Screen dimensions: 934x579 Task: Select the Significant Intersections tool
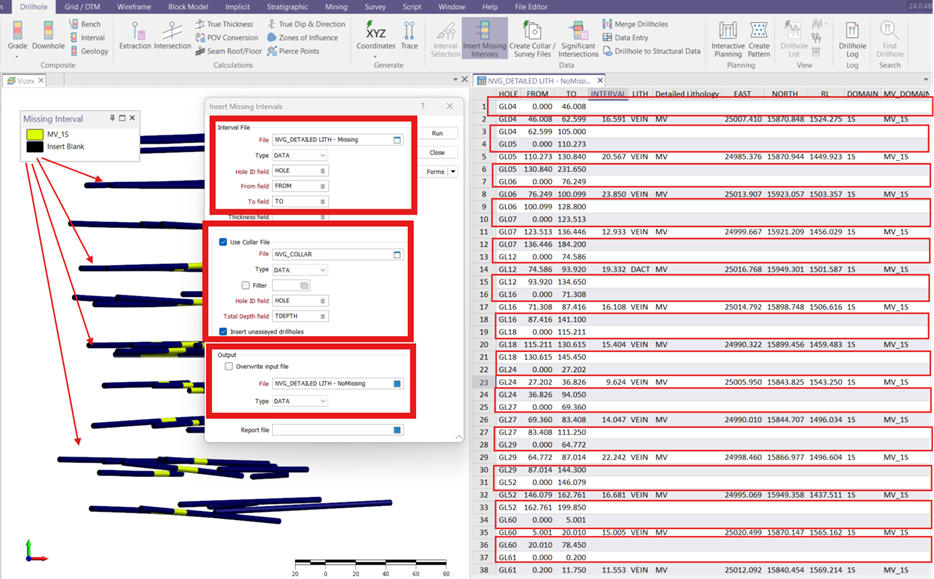[579, 31]
